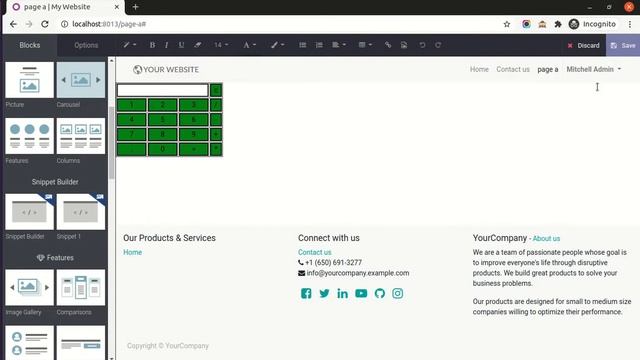Viewport: 640px width, 360px height.
Task: Select the Image Gallery block
Action: coord(29,287)
